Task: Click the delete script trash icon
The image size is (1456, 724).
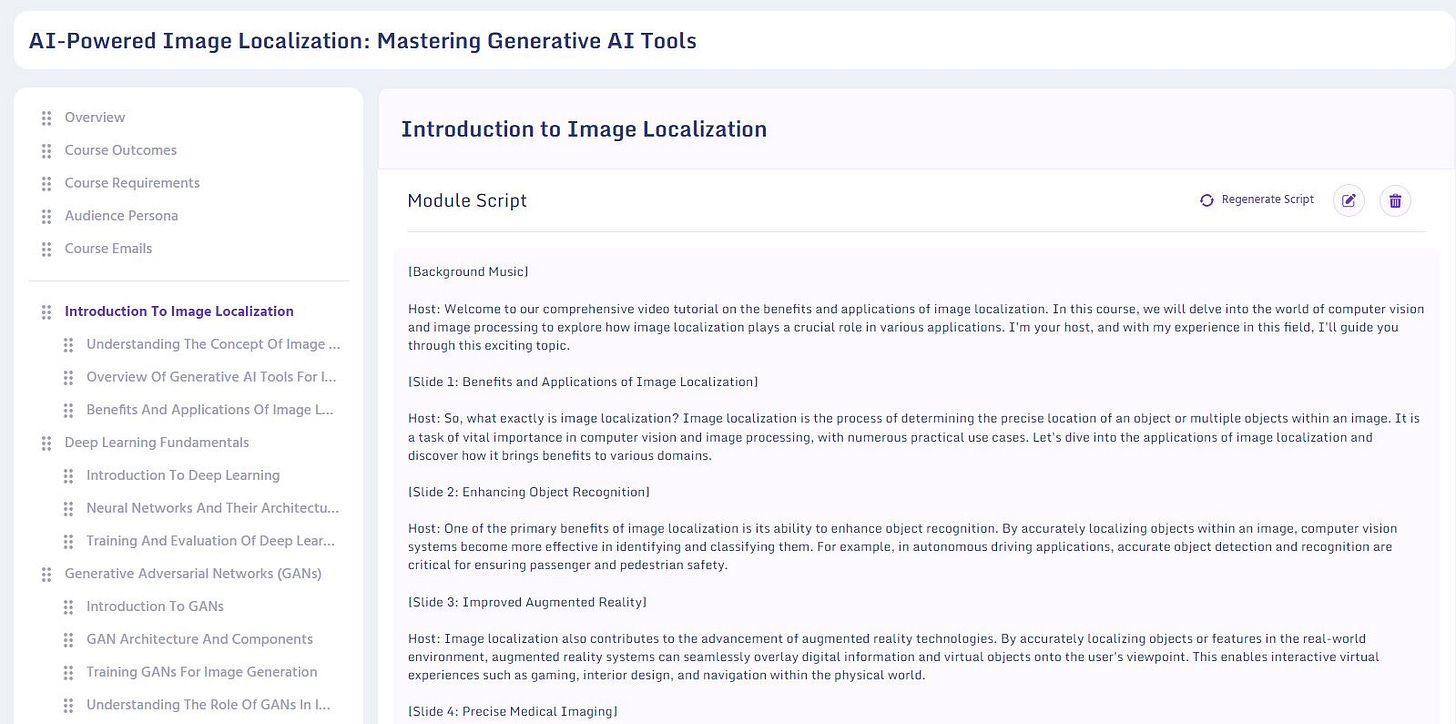Action: 1396,200
